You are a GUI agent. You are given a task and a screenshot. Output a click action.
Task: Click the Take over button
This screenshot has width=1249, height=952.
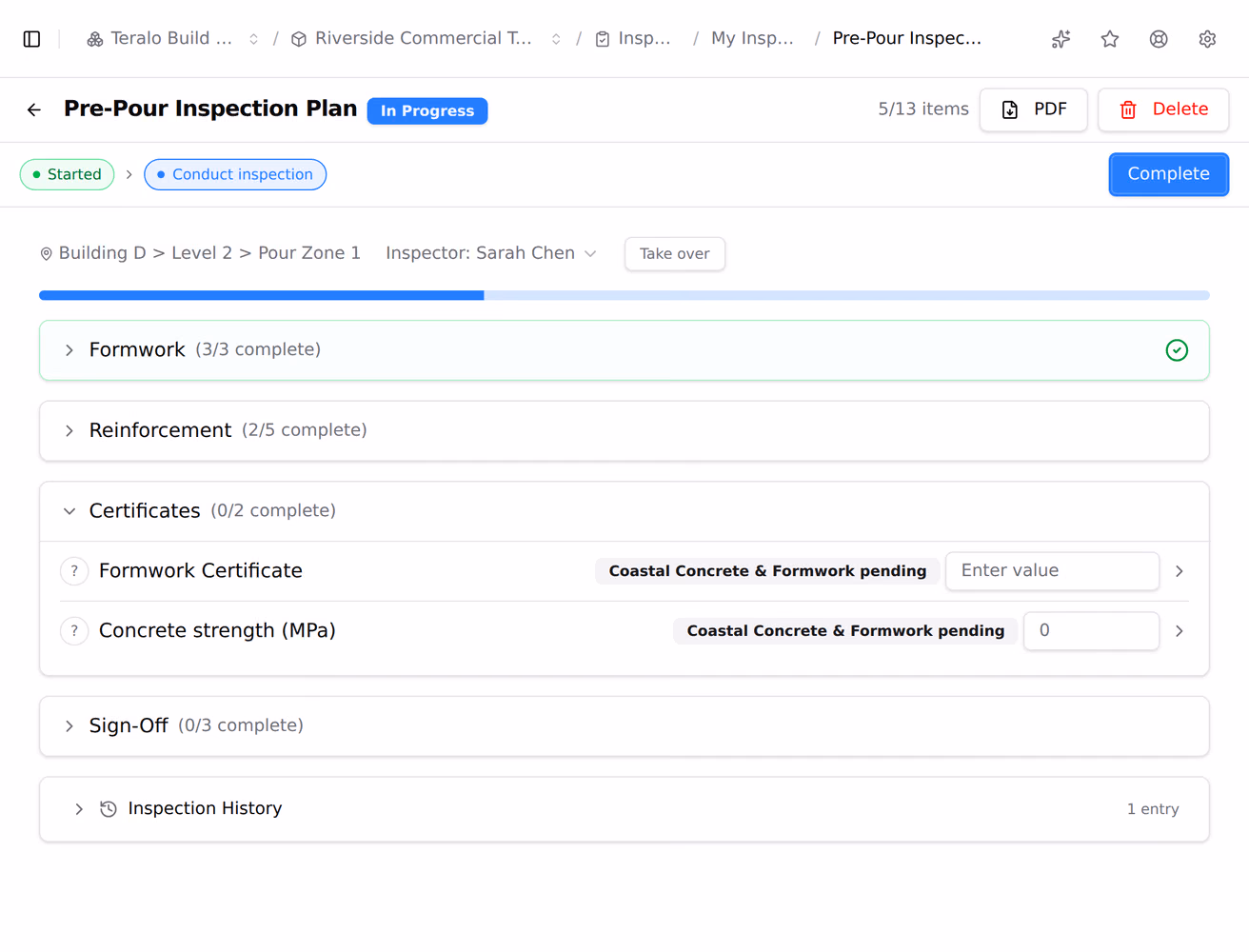(x=675, y=254)
